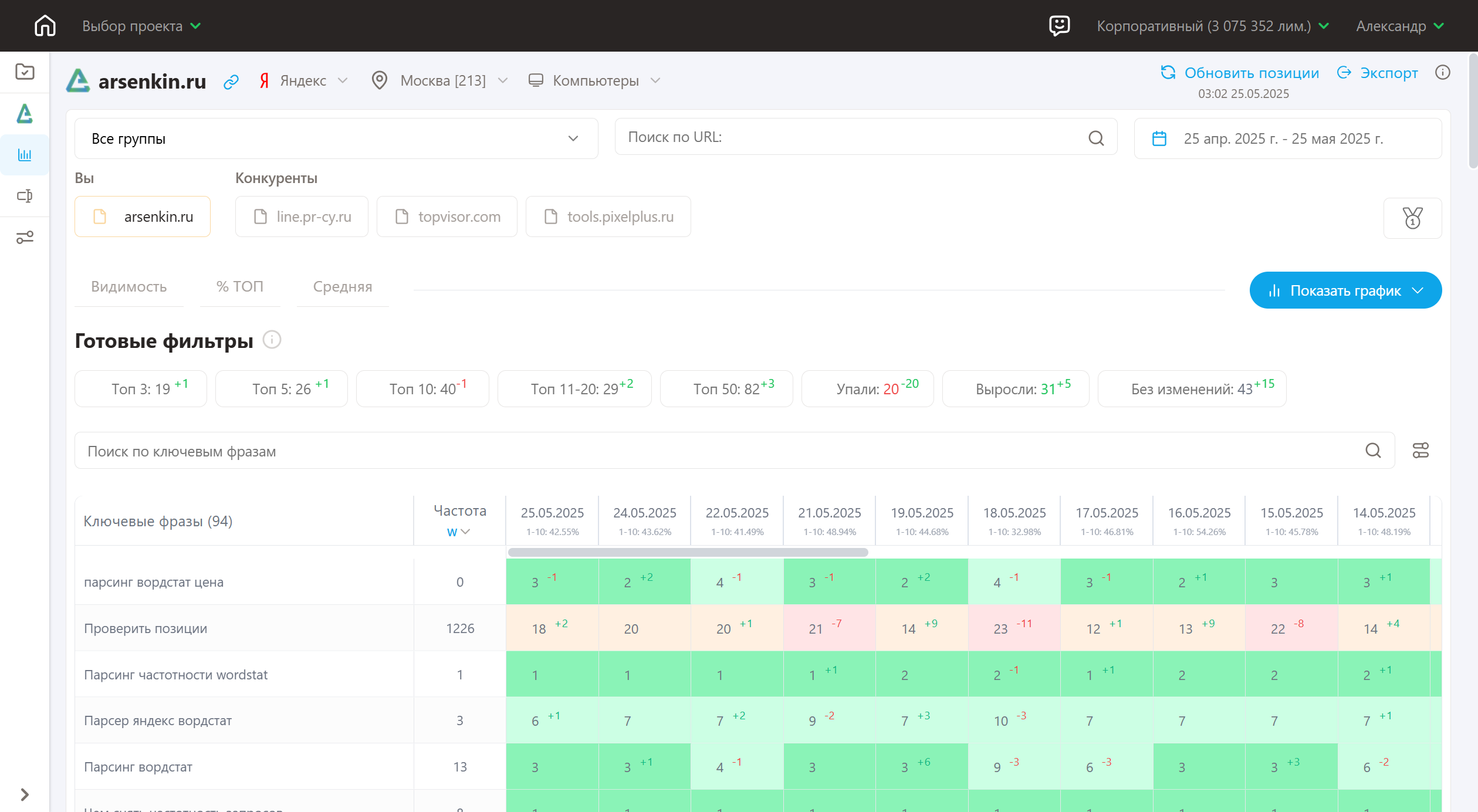Click the home icon in top bar
Viewport: 1478px width, 812px height.
click(45, 26)
